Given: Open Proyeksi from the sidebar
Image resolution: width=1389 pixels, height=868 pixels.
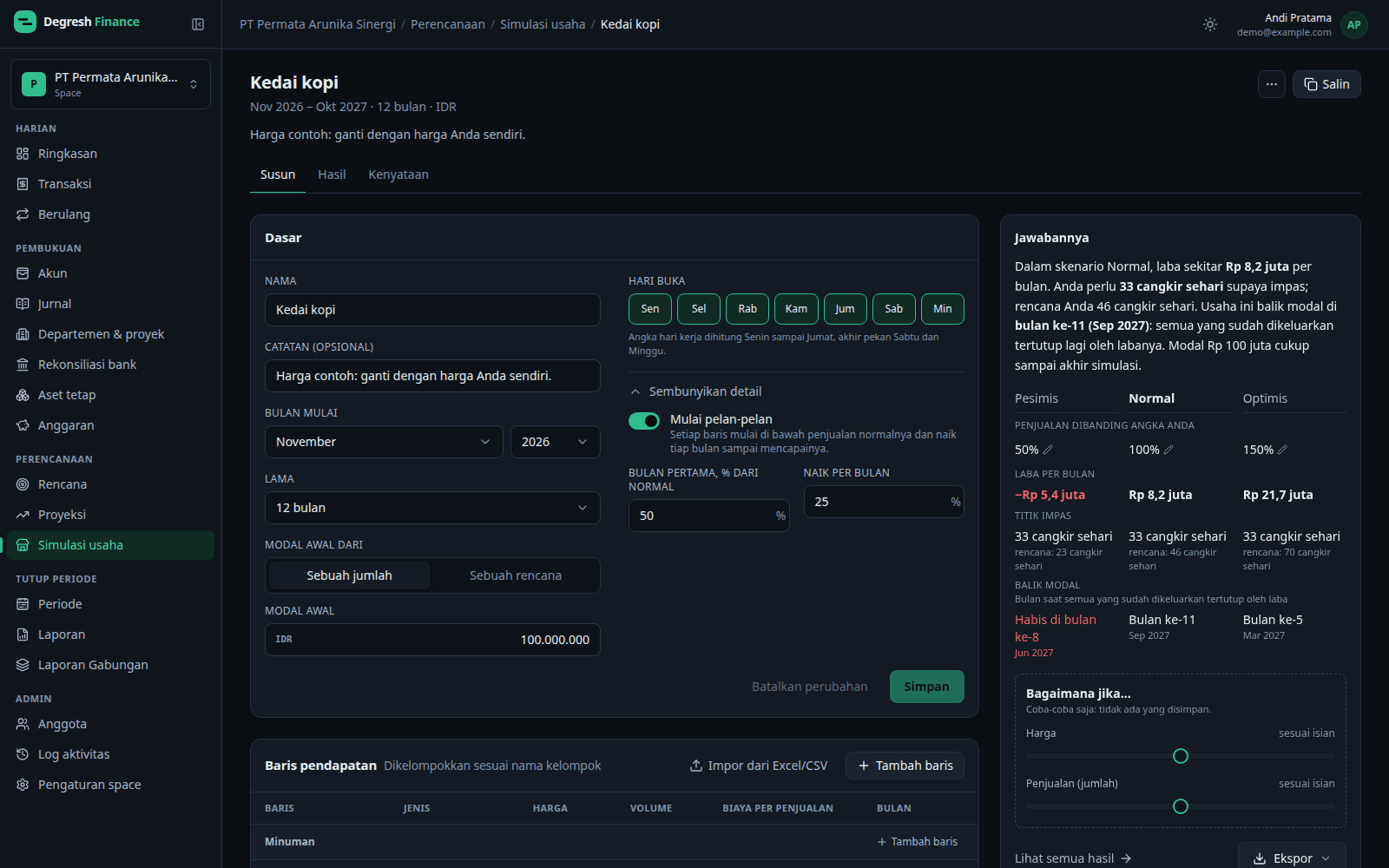Looking at the screenshot, I should point(110,515).
